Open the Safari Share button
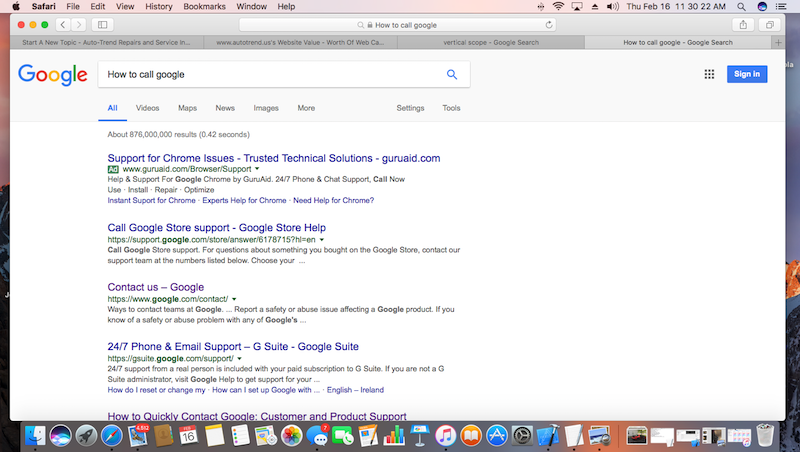The image size is (800, 452). click(743, 24)
